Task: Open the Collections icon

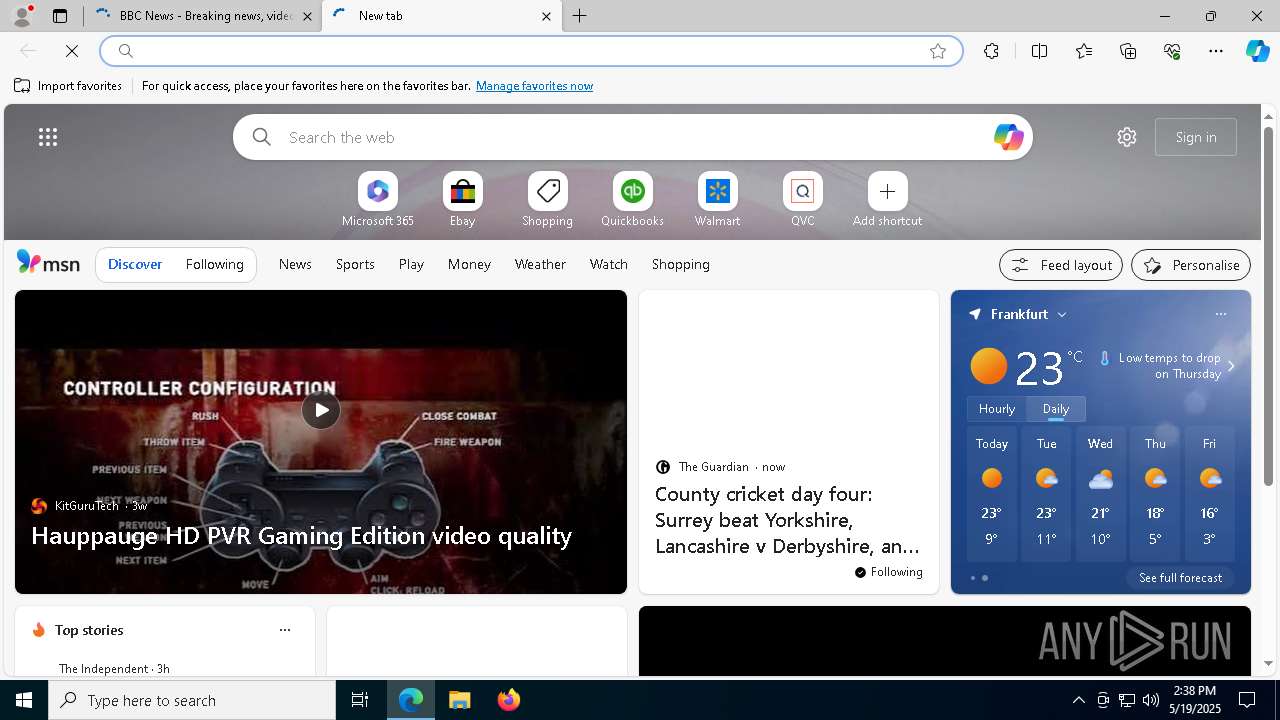Action: point(1128,51)
